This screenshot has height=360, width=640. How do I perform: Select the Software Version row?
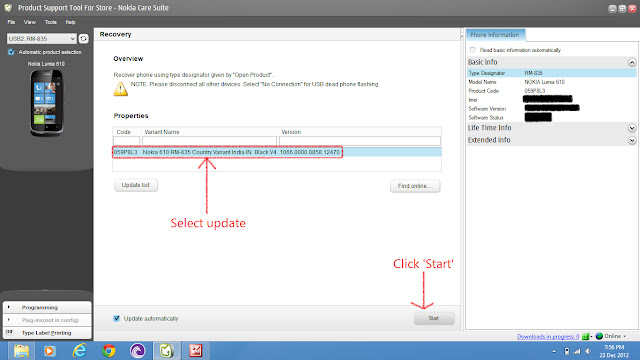click(x=551, y=109)
